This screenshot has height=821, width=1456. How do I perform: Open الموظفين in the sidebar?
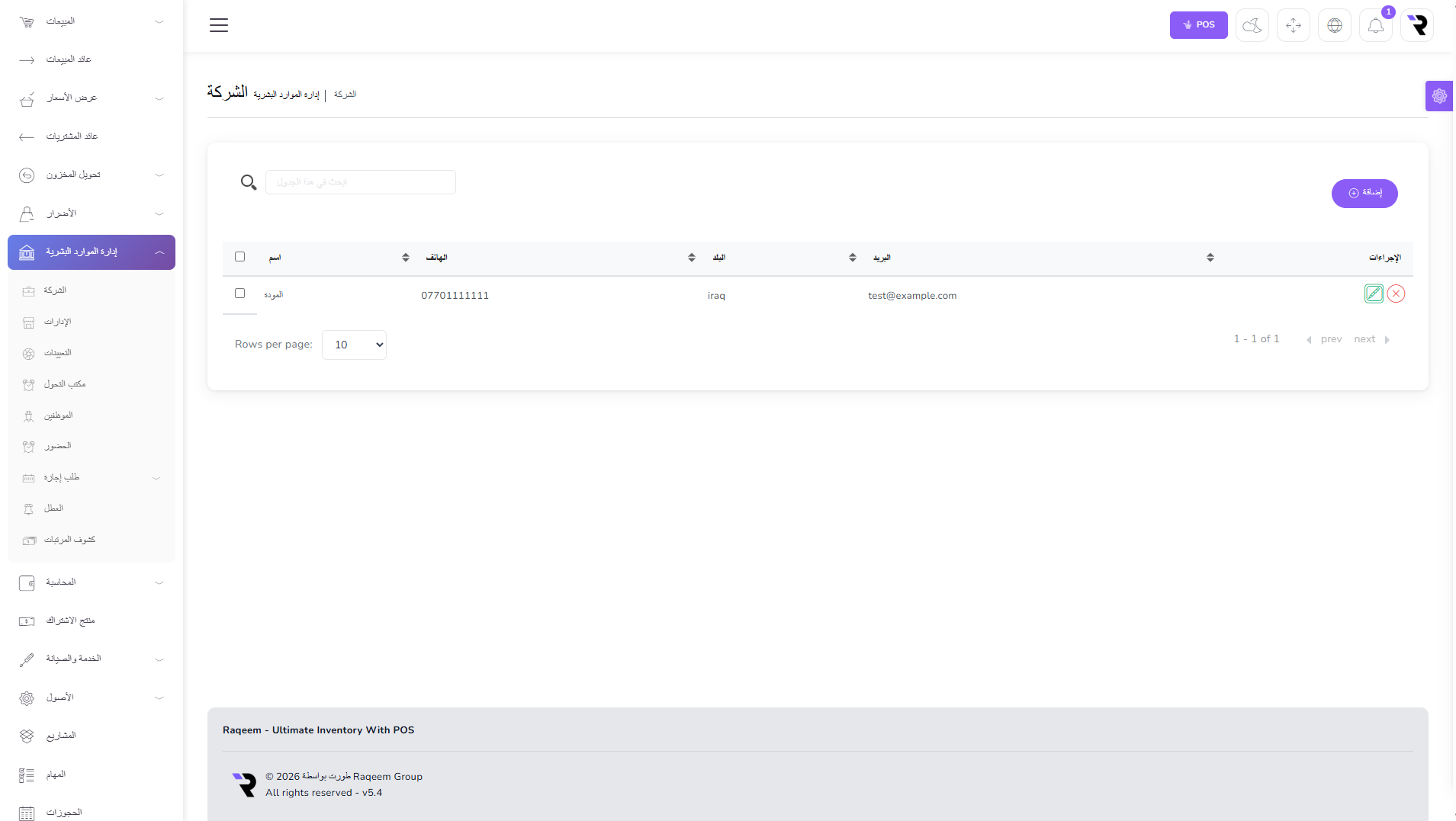(x=58, y=415)
